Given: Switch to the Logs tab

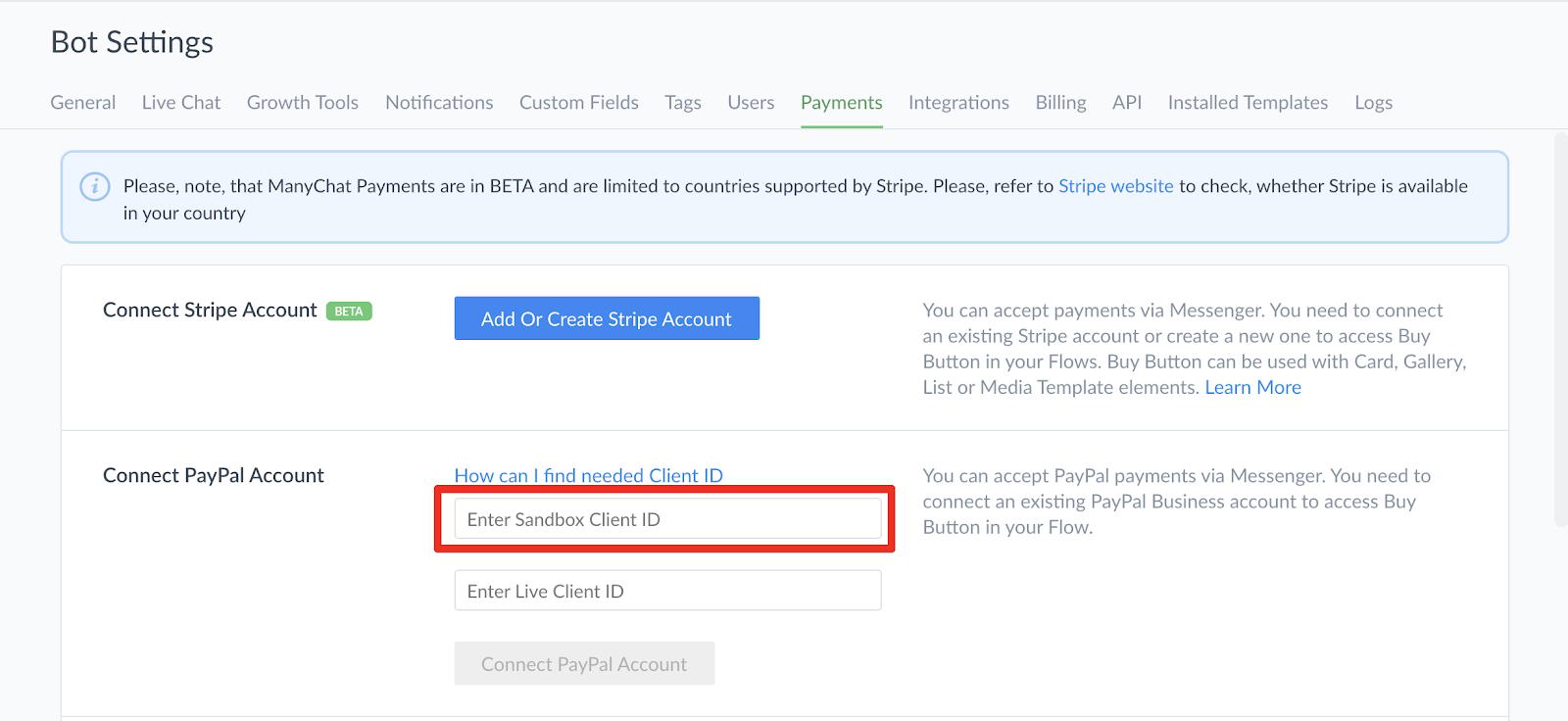Looking at the screenshot, I should [x=1373, y=102].
